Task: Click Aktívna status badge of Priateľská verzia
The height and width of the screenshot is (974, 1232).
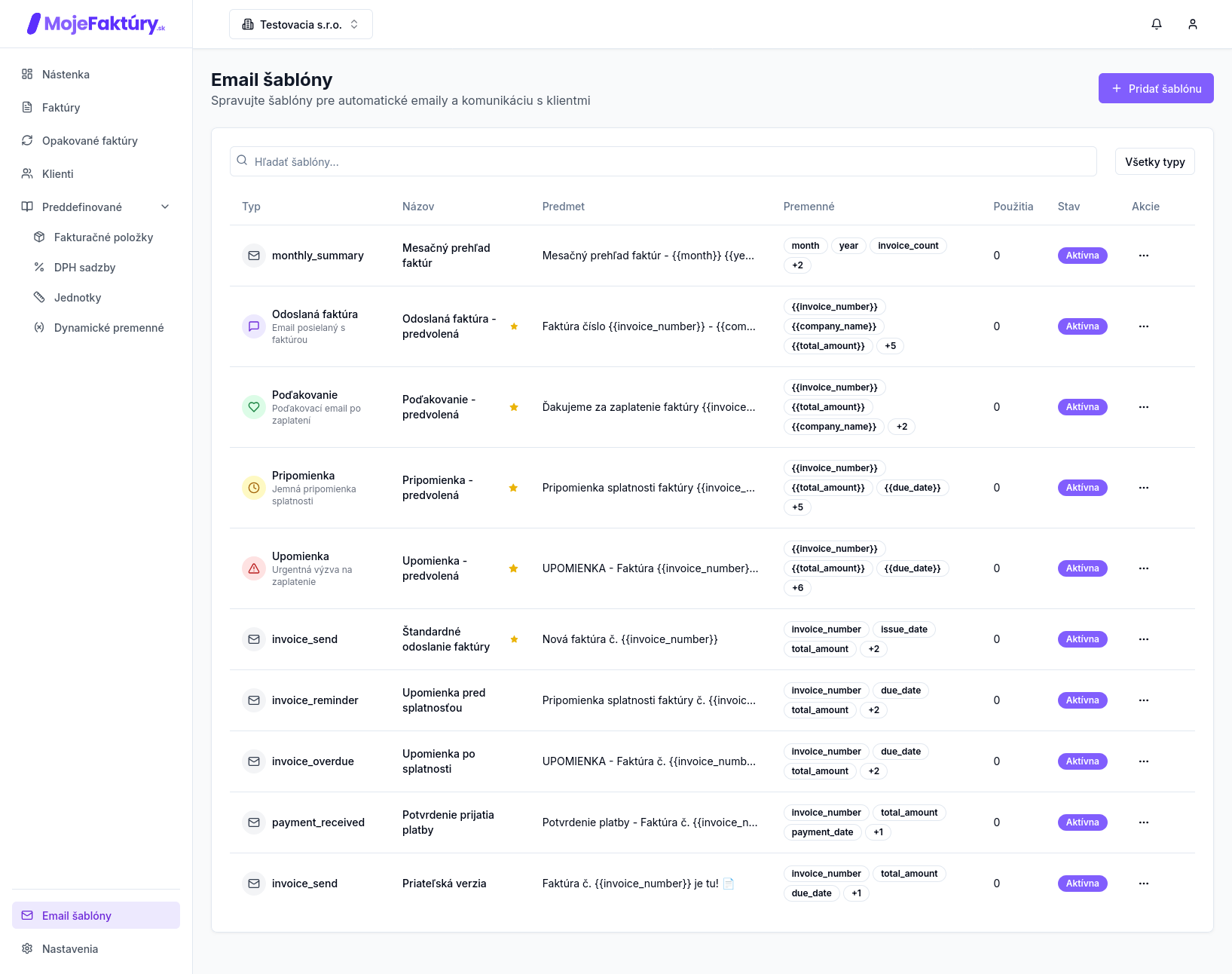Action: point(1082,884)
